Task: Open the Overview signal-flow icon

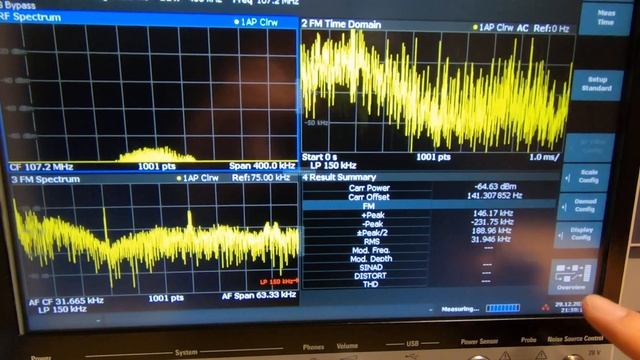Action: click(x=572, y=277)
